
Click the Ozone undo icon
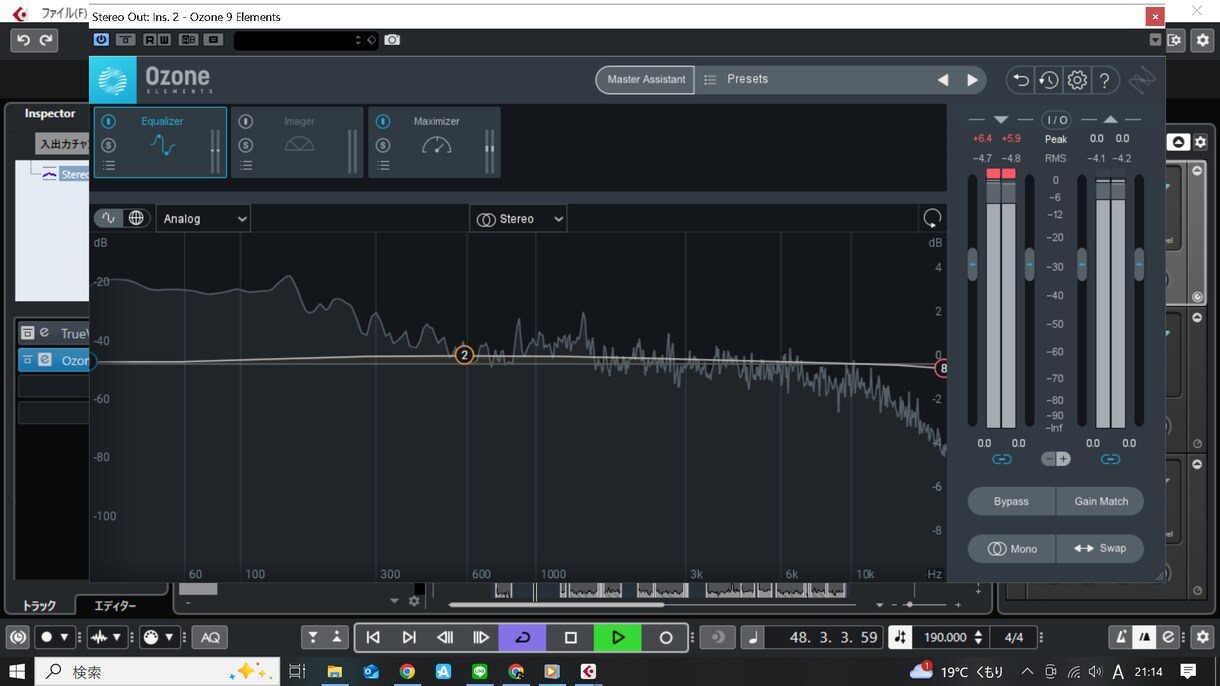[x=1020, y=80]
